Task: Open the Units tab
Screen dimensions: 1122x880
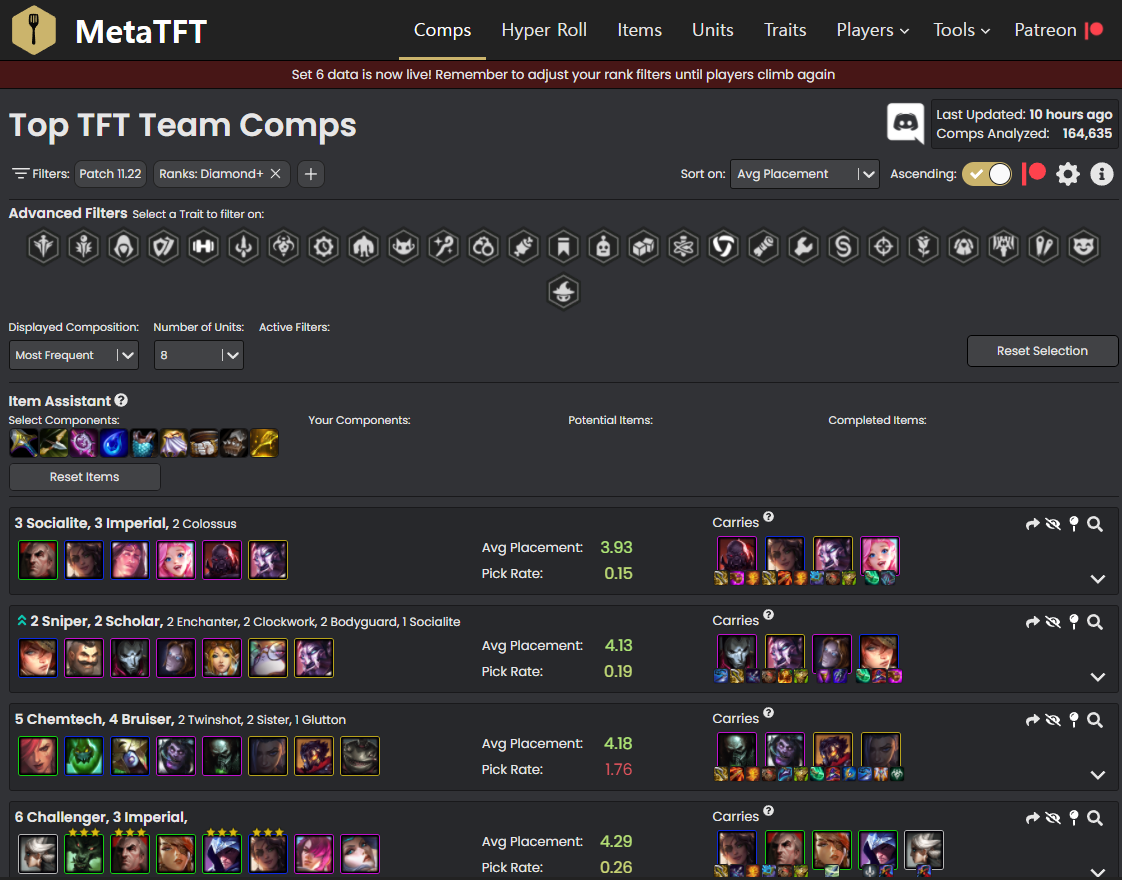Action: pyautogui.click(x=713, y=30)
